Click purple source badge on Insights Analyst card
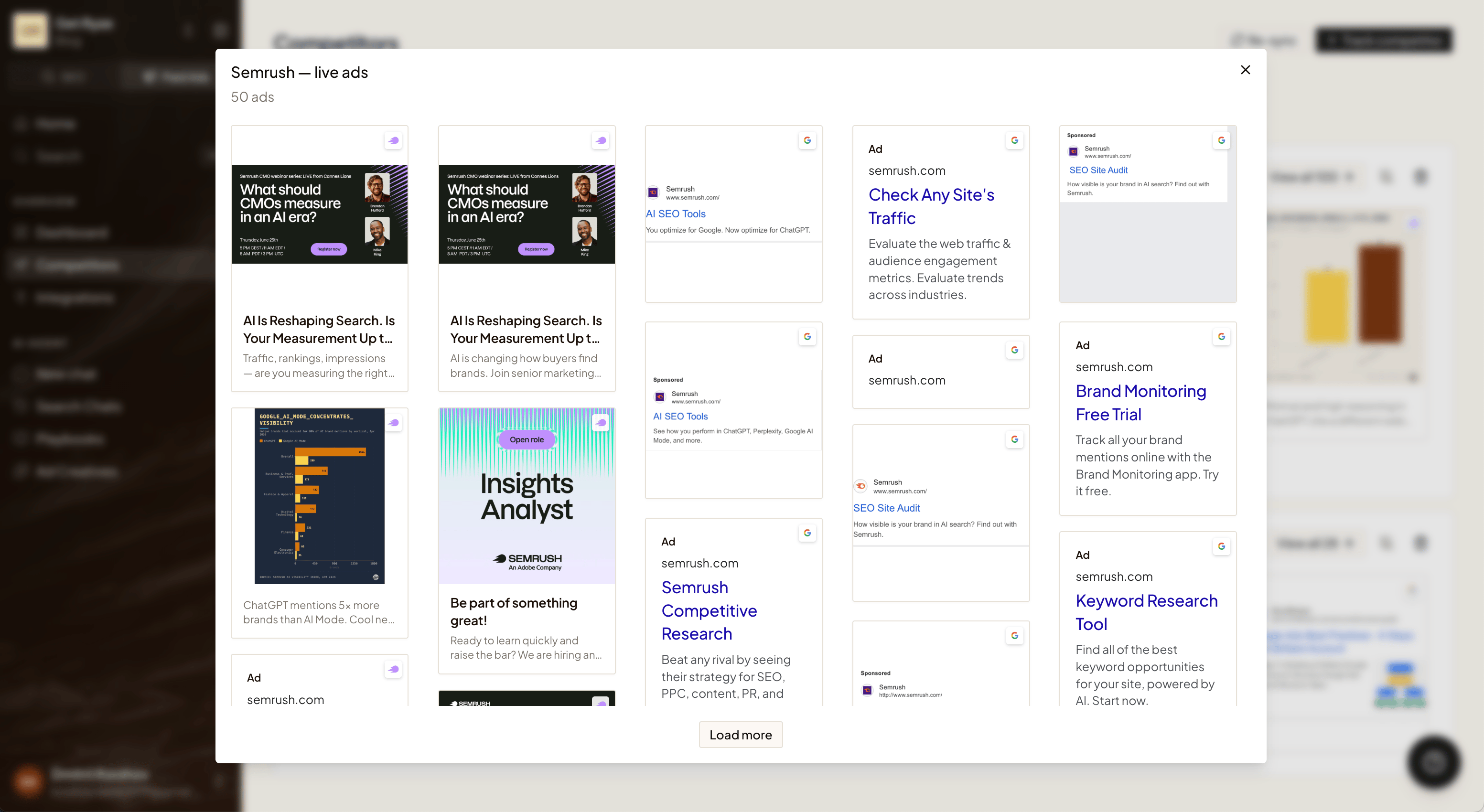Screen dimensions: 1484x812 [x=600, y=422]
